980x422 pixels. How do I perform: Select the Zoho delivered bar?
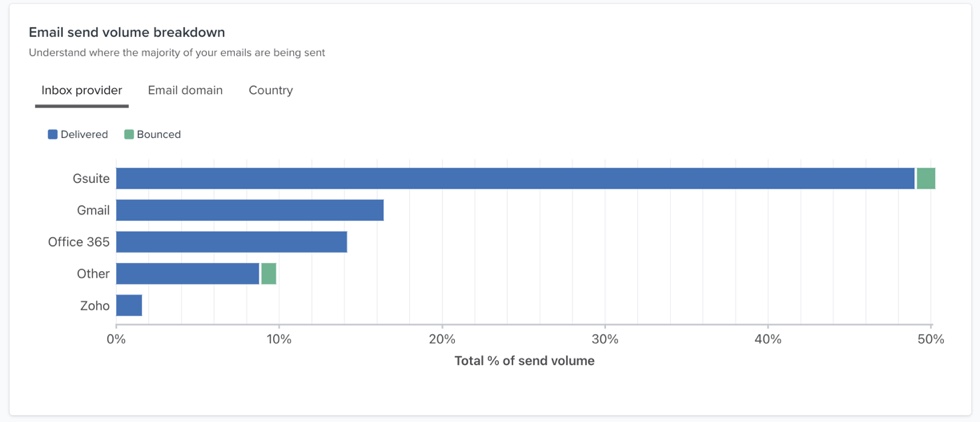click(129, 306)
